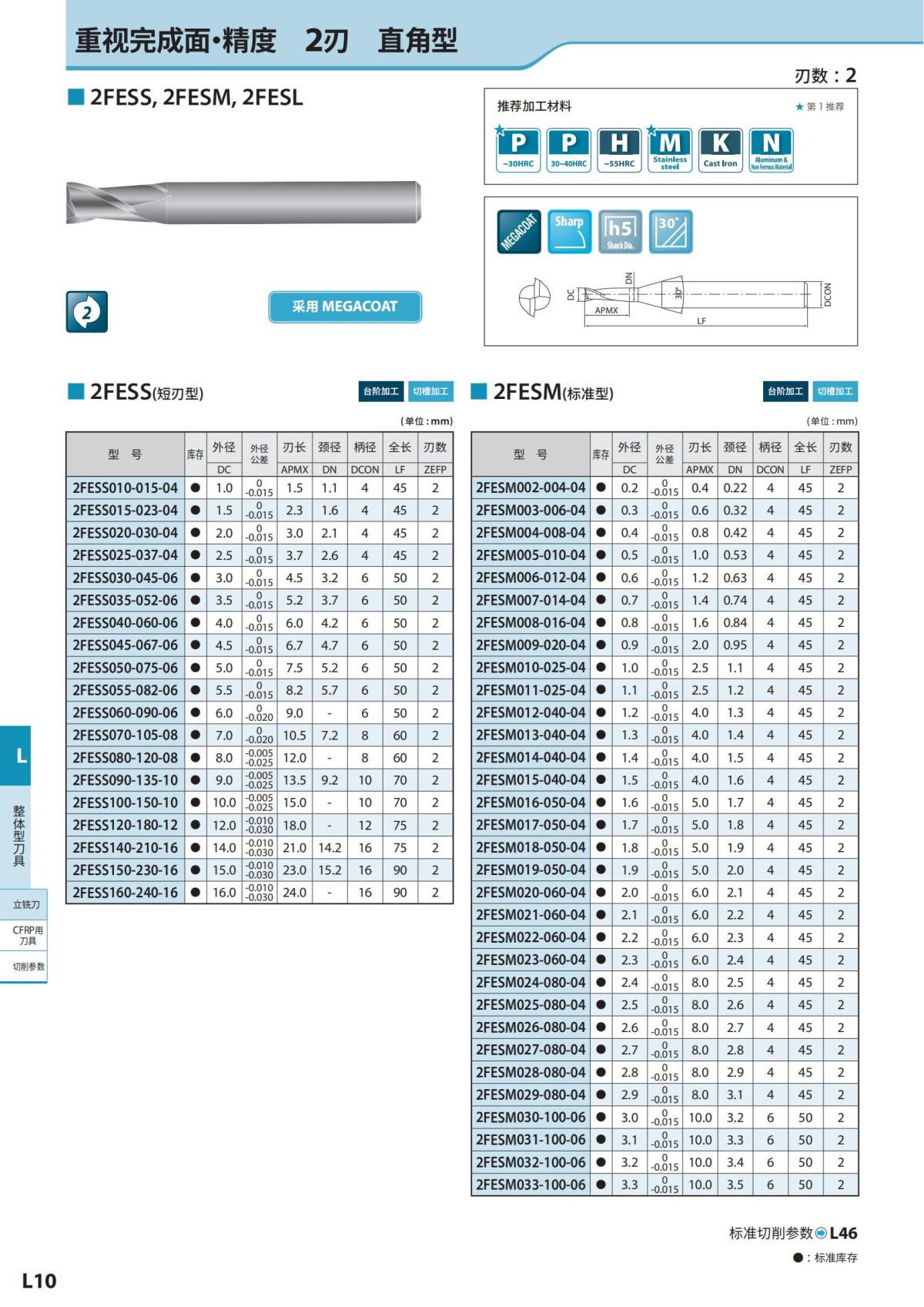
Task: Select the L section side tab
Action: 16,756
